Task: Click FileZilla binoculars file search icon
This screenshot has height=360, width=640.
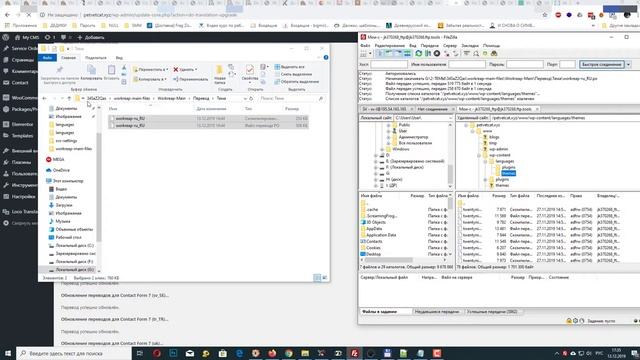Action: coord(494,53)
